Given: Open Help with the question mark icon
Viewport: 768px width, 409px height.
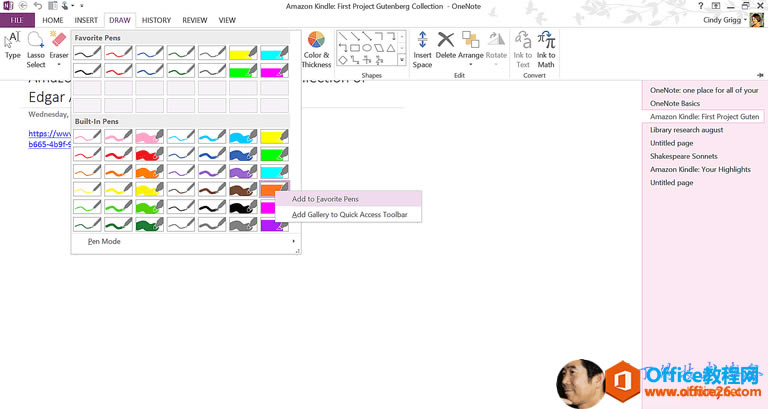Looking at the screenshot, I should [701, 6].
